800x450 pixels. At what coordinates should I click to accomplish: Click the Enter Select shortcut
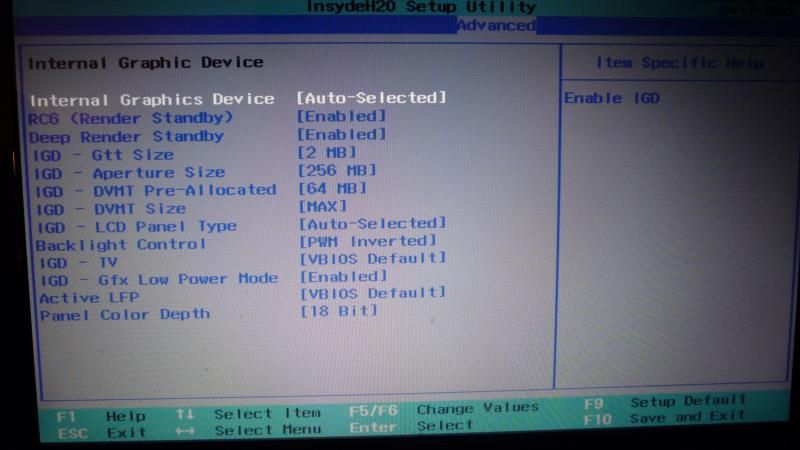(411, 426)
